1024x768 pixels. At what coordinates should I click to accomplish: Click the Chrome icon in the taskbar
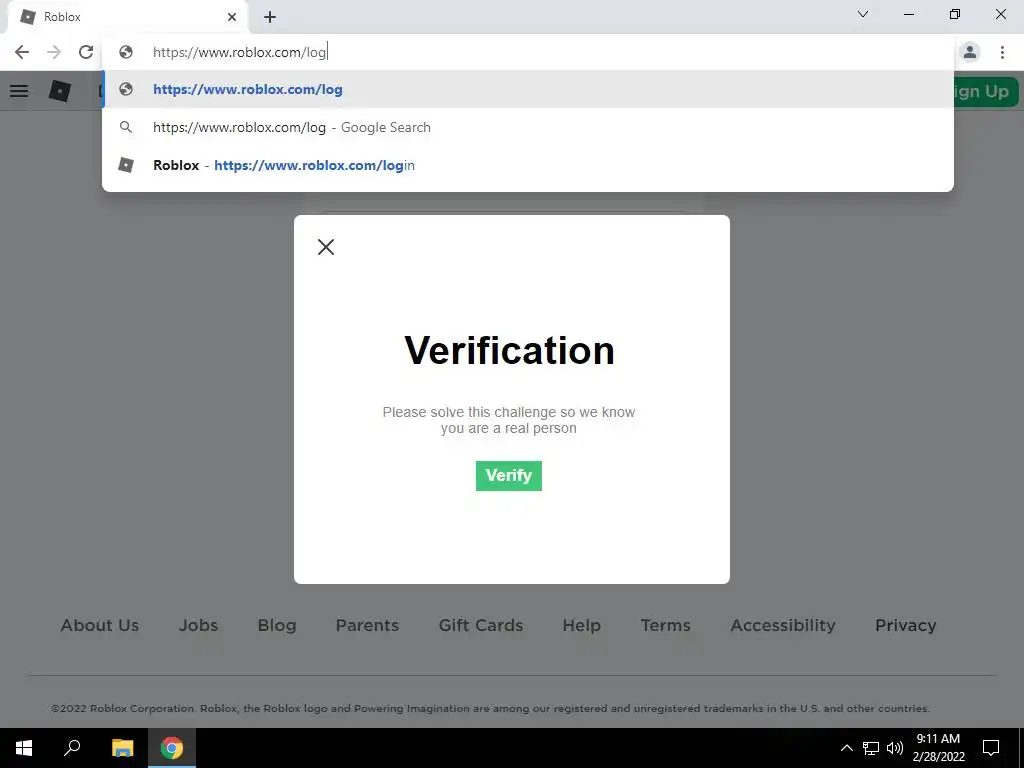[172, 748]
